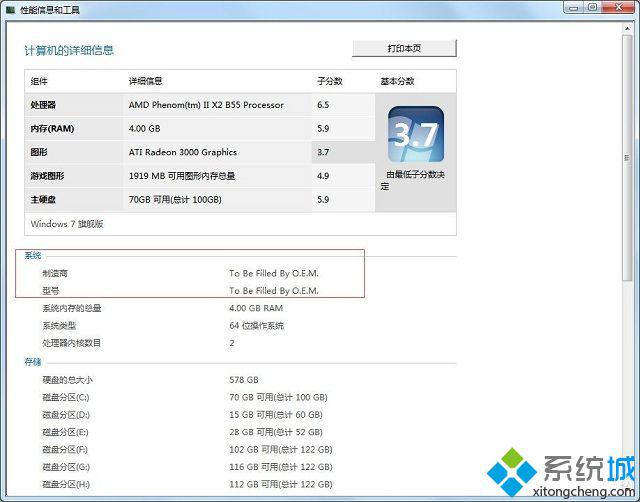The height and width of the screenshot is (502, 640).
Task: Click the gaming graphics subscore 4.9
Action: 323,176
